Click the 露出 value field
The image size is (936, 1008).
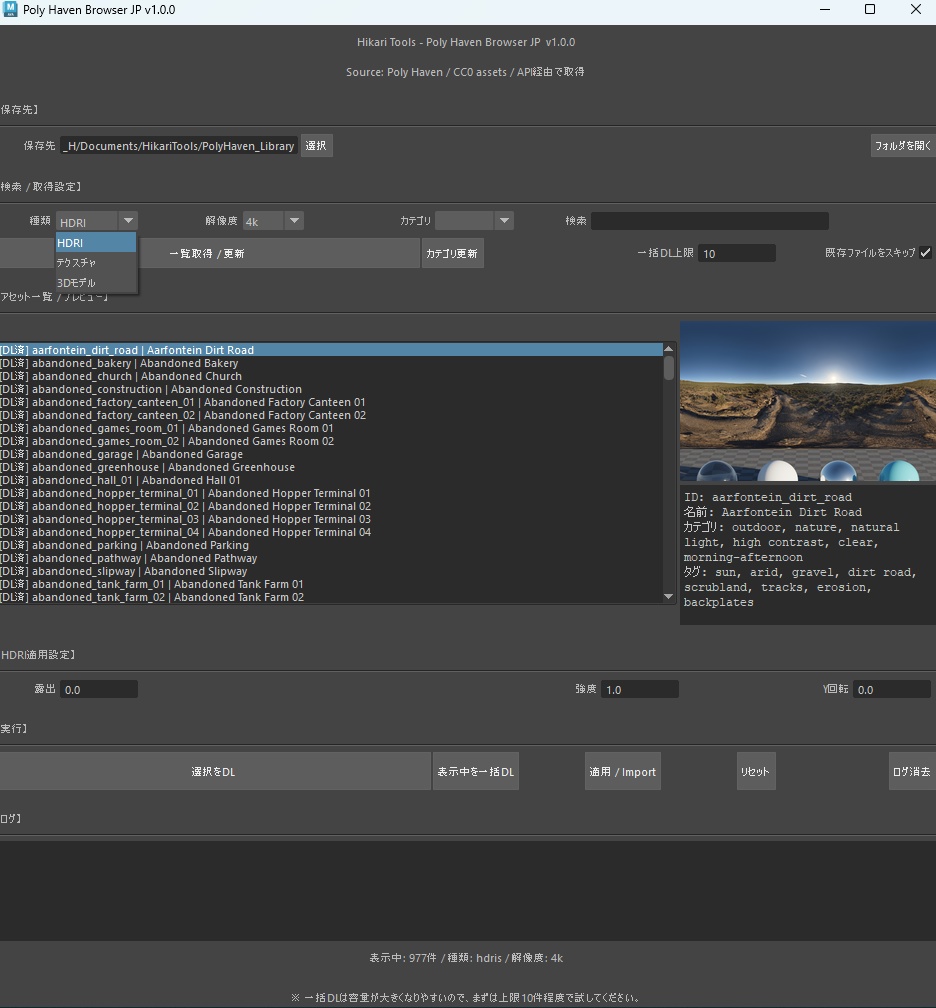pyautogui.click(x=99, y=689)
